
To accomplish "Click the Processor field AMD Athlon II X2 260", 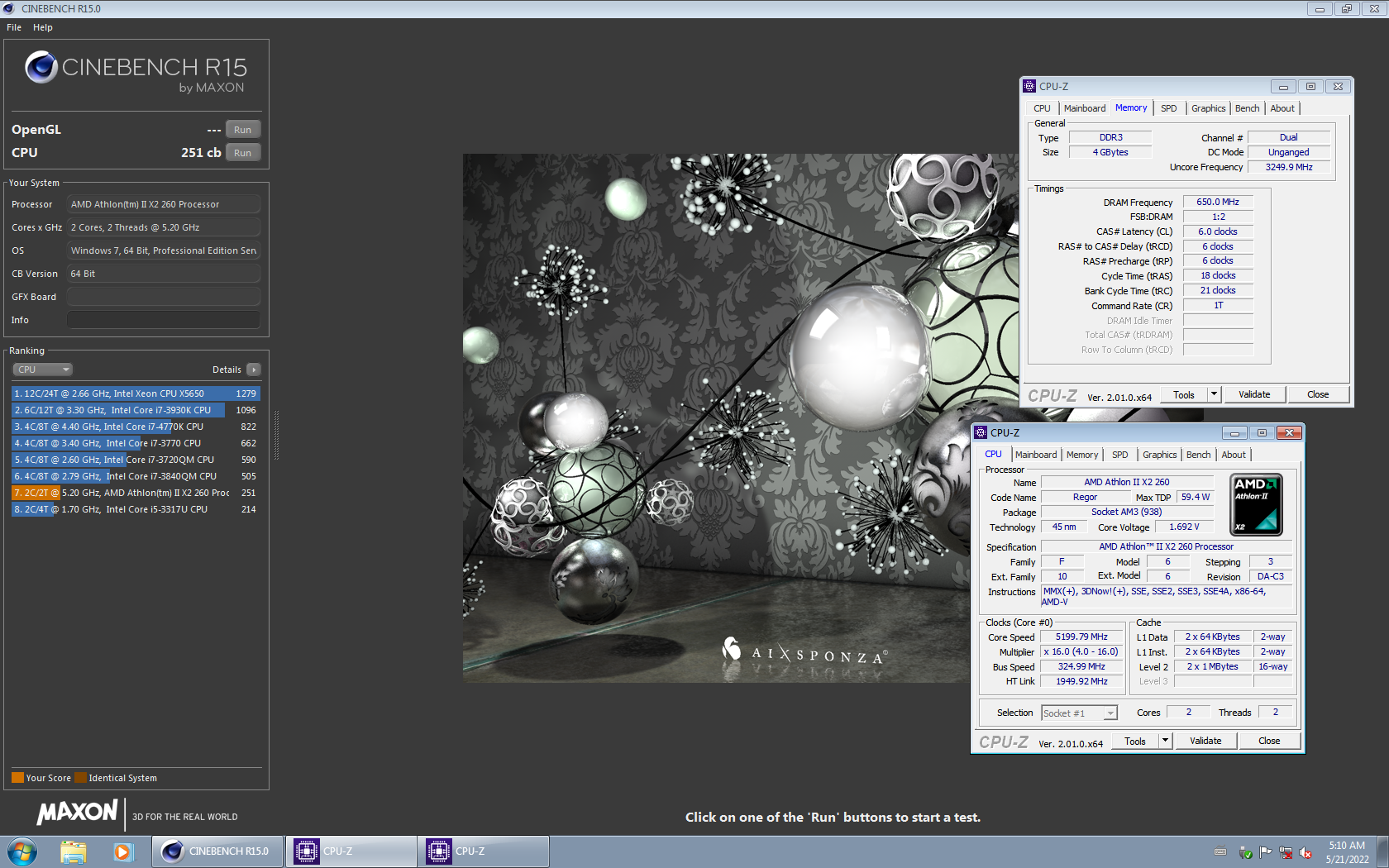I will (164, 204).
